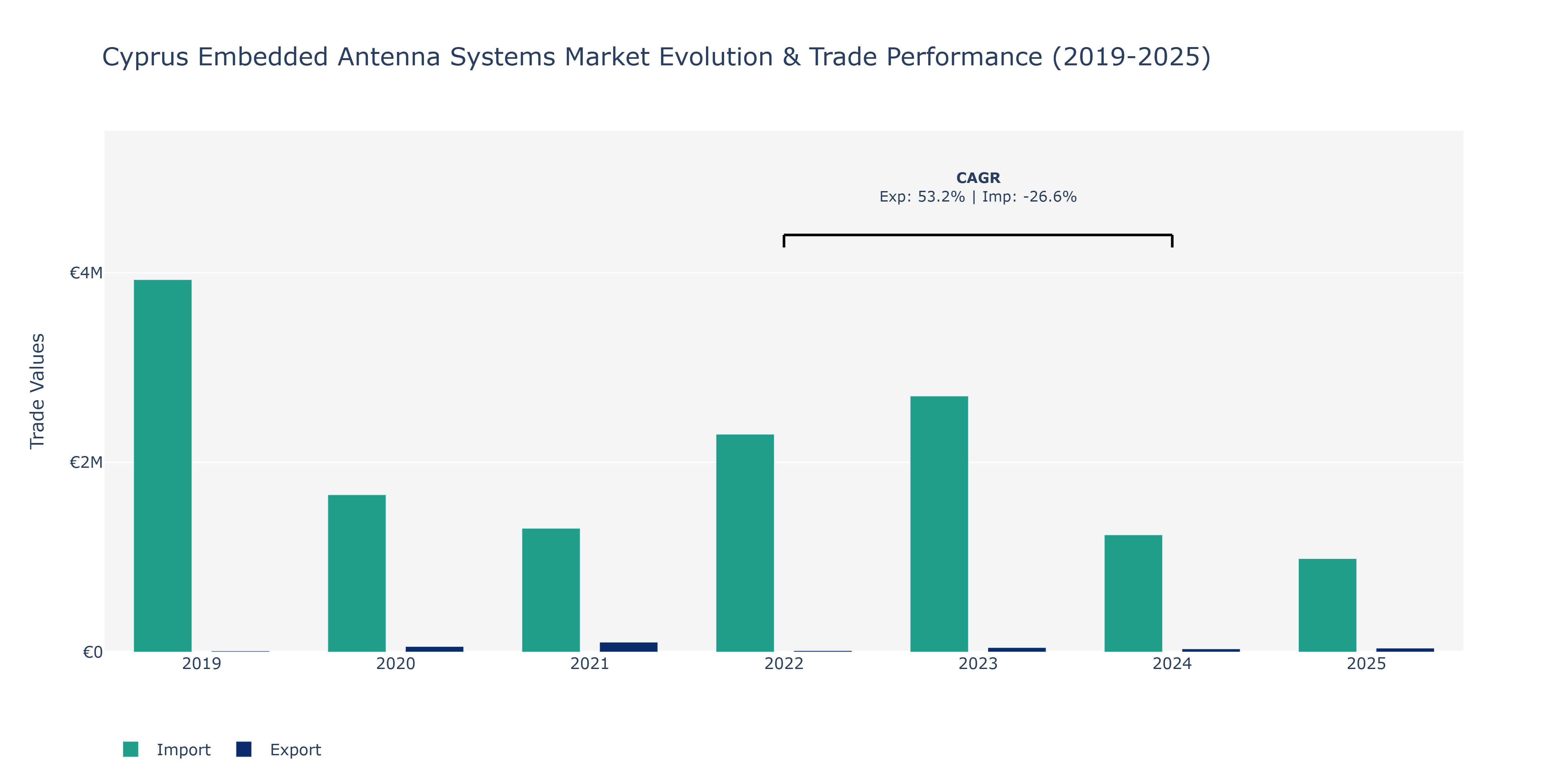Click the €4M axis tick label
The height and width of the screenshot is (784, 1568).
point(86,273)
